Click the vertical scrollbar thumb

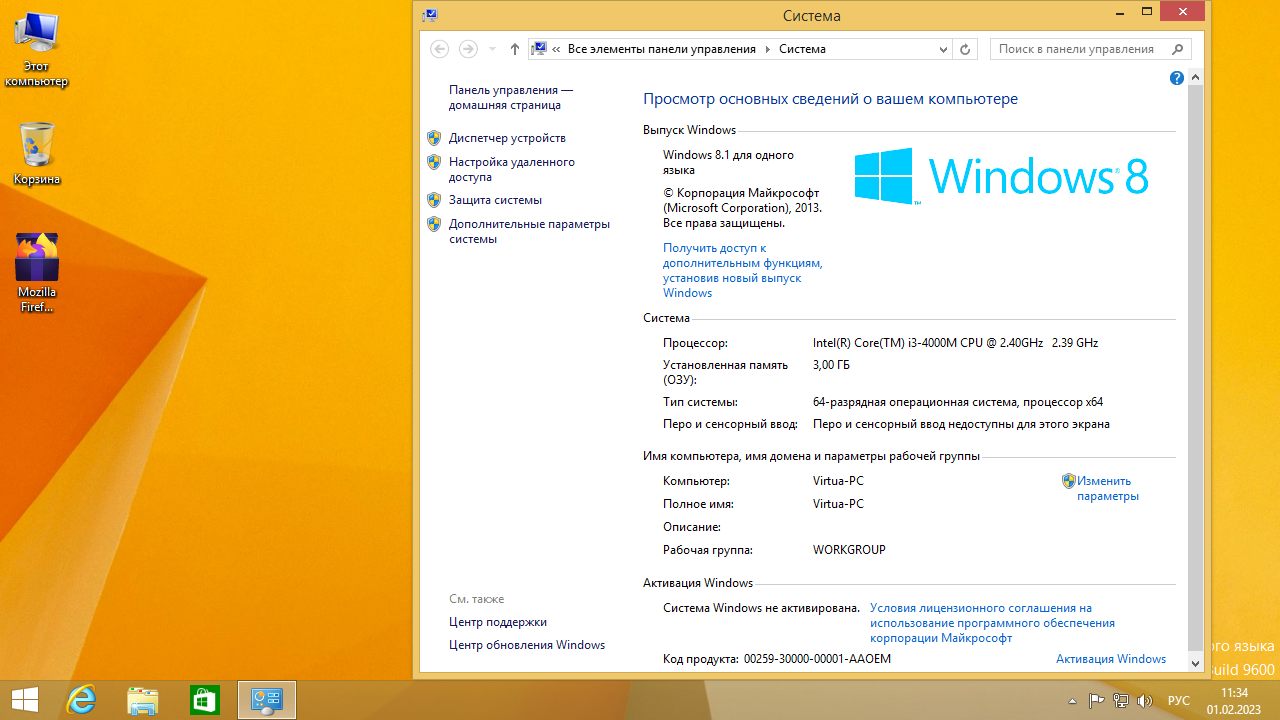1196,368
